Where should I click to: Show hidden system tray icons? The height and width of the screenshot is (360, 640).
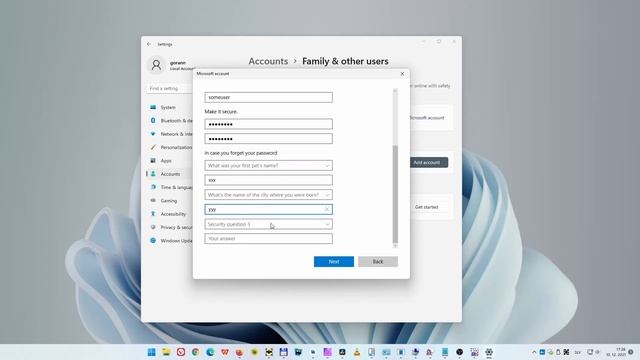(x=534, y=352)
